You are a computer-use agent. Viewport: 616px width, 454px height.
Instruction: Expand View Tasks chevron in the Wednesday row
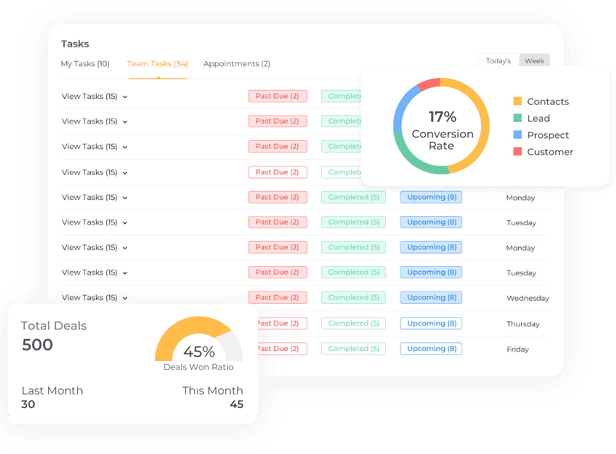(x=125, y=298)
